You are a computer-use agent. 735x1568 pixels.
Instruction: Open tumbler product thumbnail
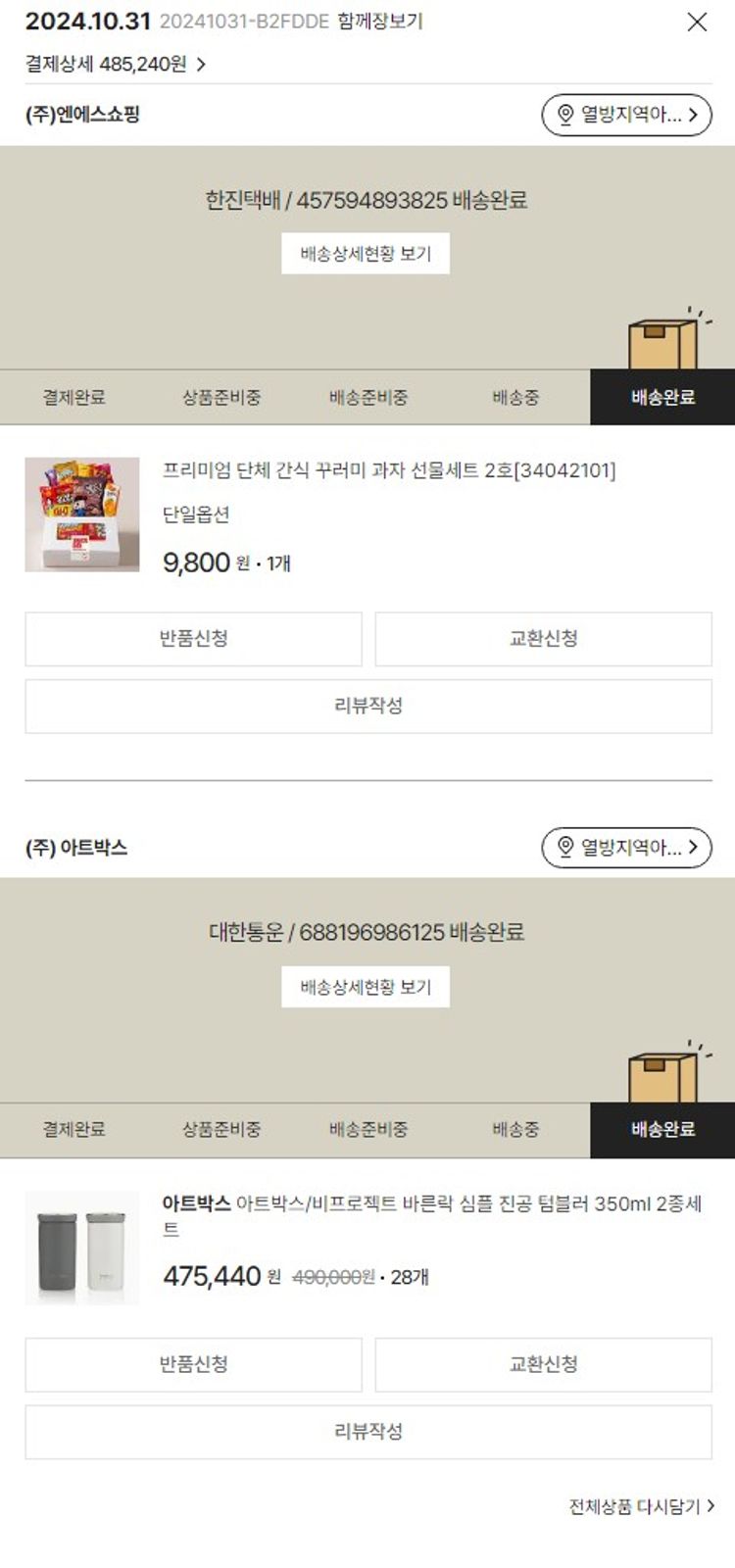click(x=82, y=1249)
